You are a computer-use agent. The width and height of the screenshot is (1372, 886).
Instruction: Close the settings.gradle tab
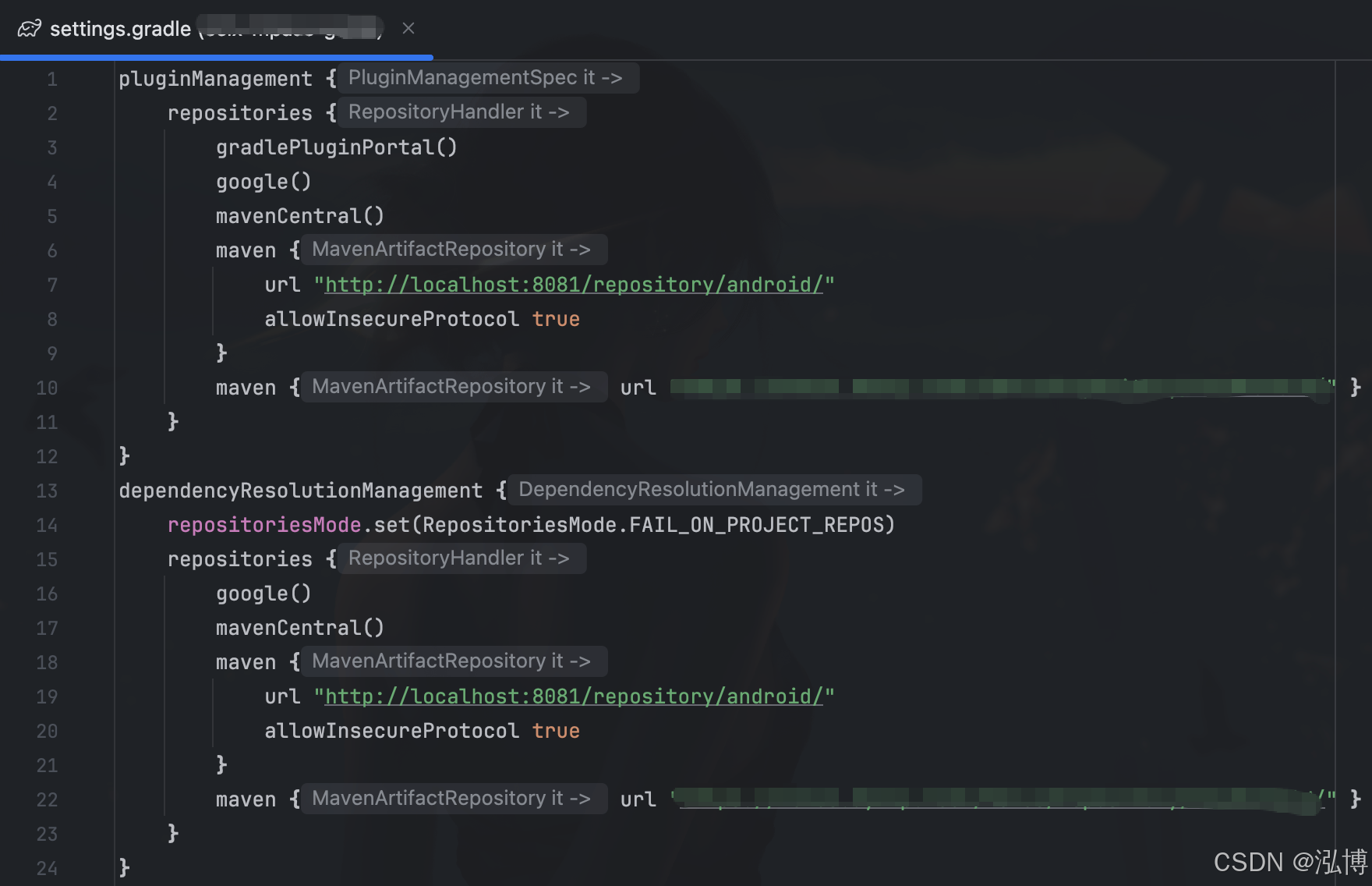[408, 28]
